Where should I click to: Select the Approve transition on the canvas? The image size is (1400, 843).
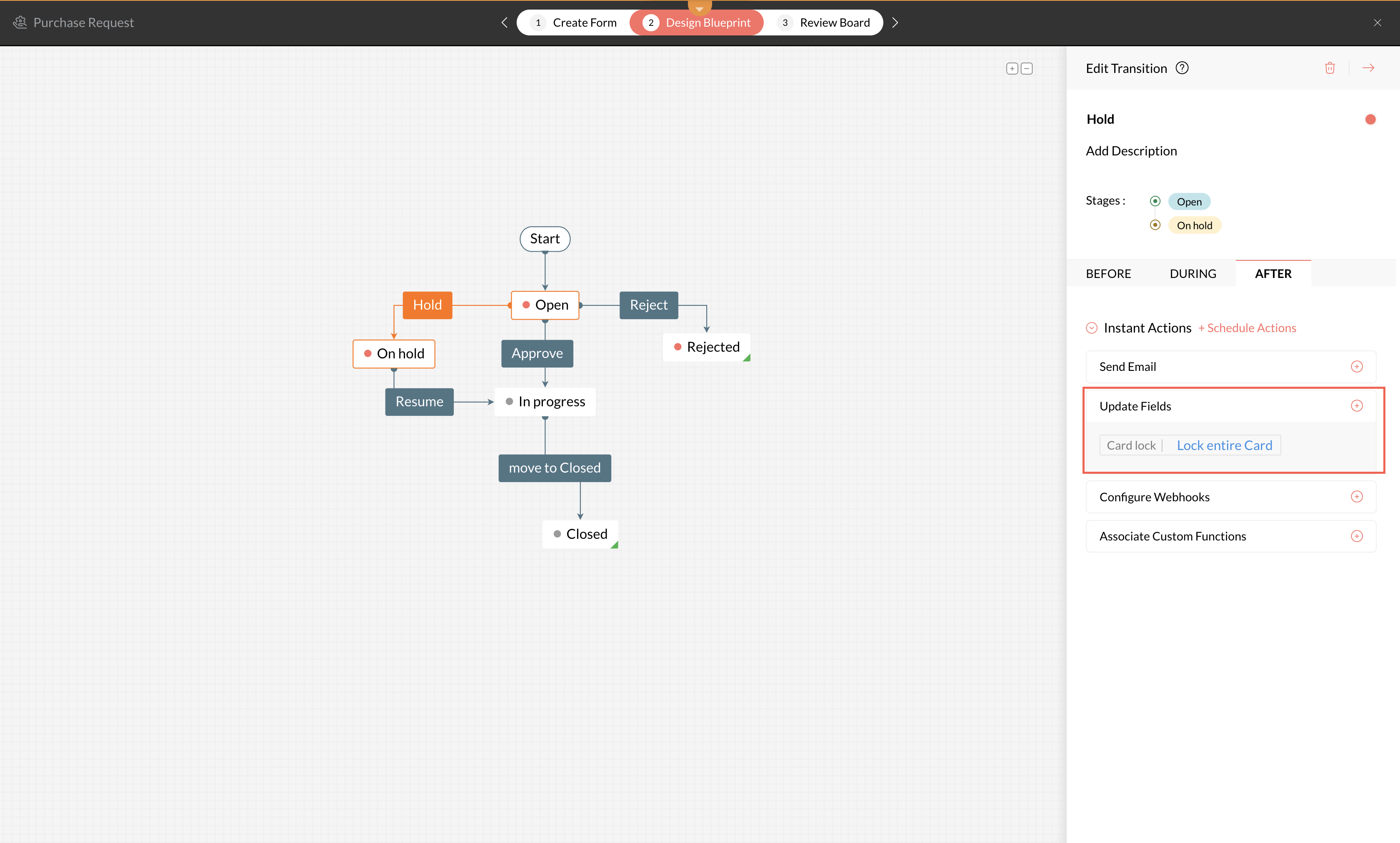[537, 353]
